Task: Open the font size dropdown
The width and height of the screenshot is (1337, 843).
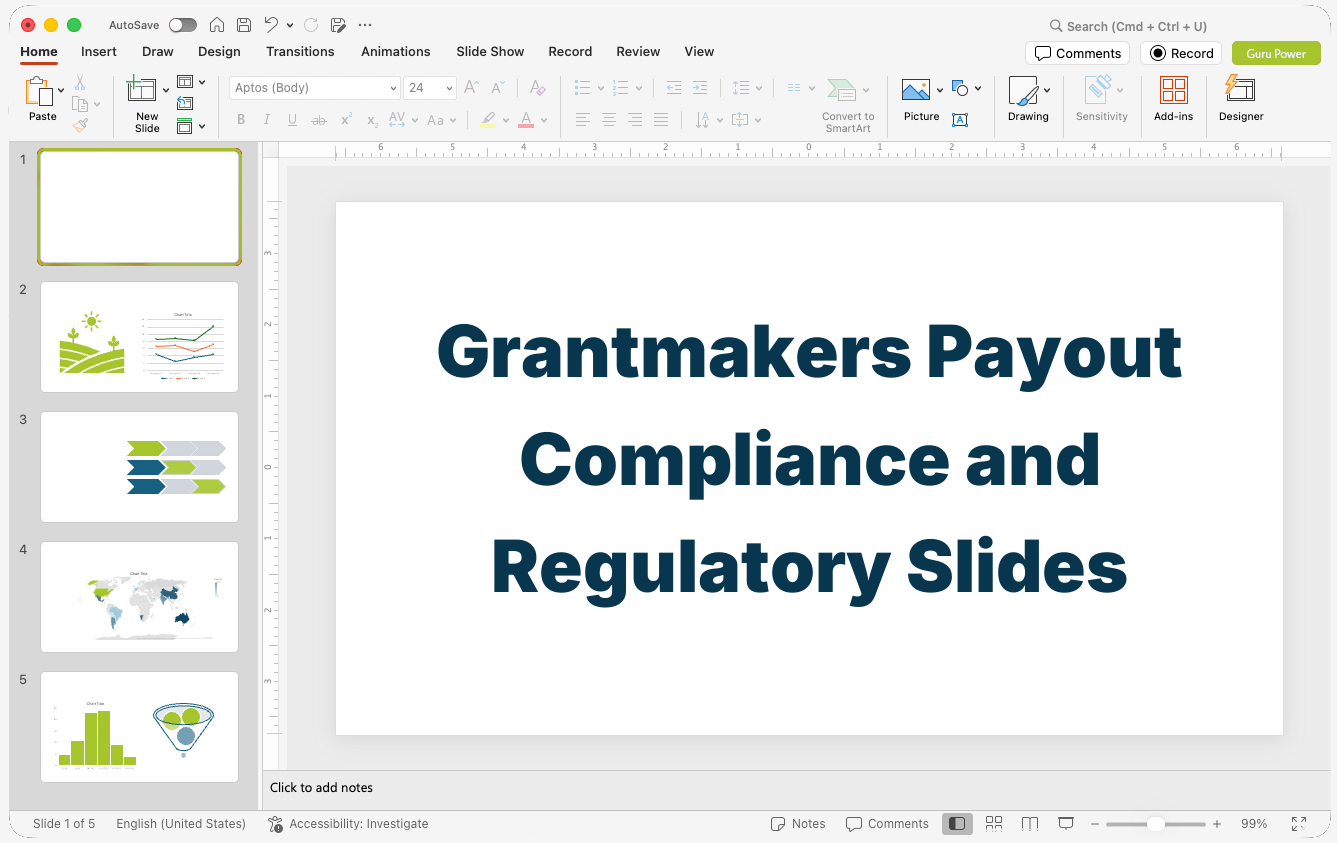Action: click(449, 88)
